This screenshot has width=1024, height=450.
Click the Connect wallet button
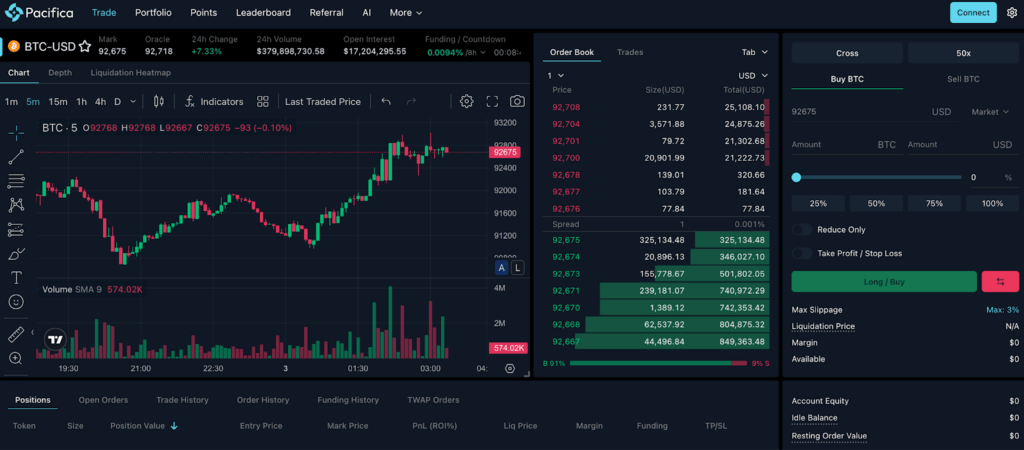[x=972, y=13]
